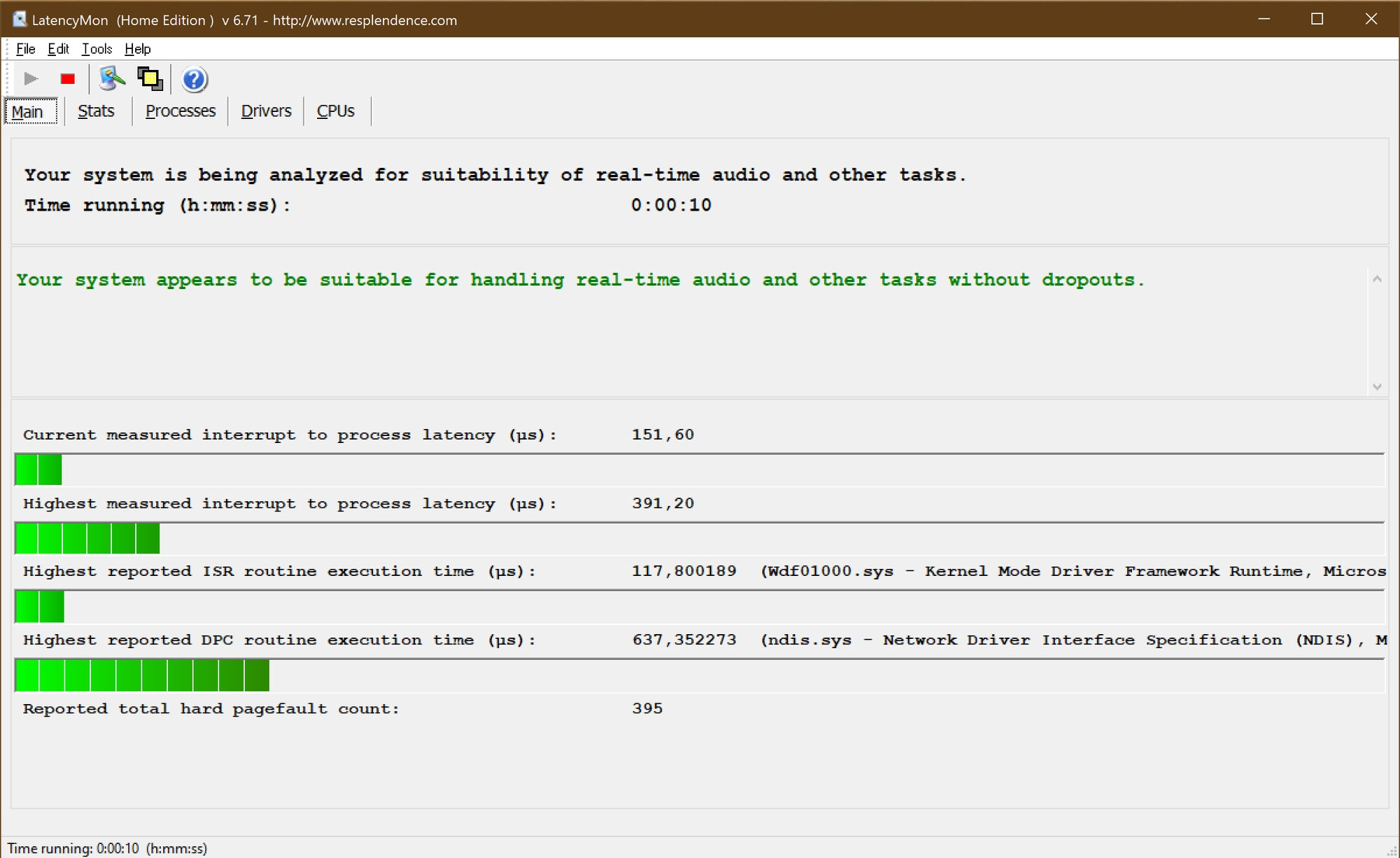Screen dimensions: 1400x858
Task: Switch to the Drivers tab
Action: click(266, 111)
